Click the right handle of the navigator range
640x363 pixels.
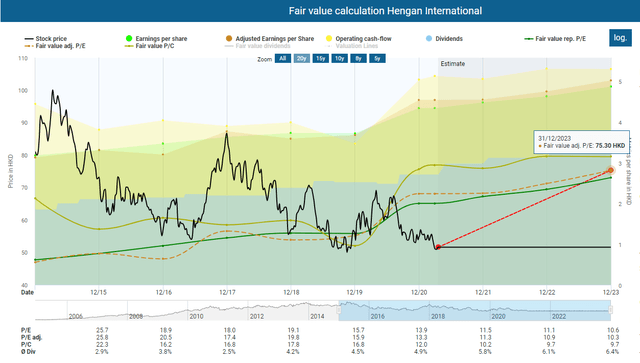pyautogui.click(x=611, y=310)
